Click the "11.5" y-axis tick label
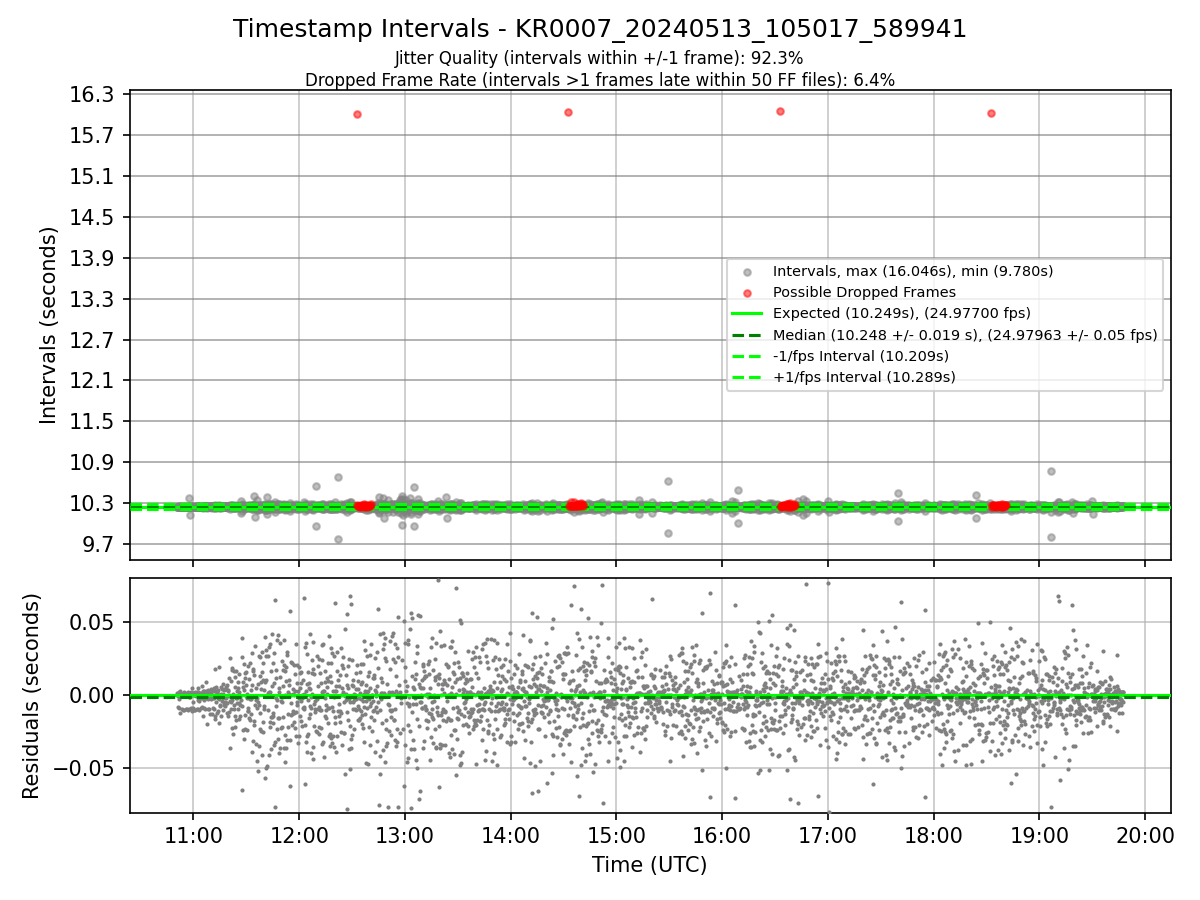Viewport: 1200px width, 900px height. [94, 422]
